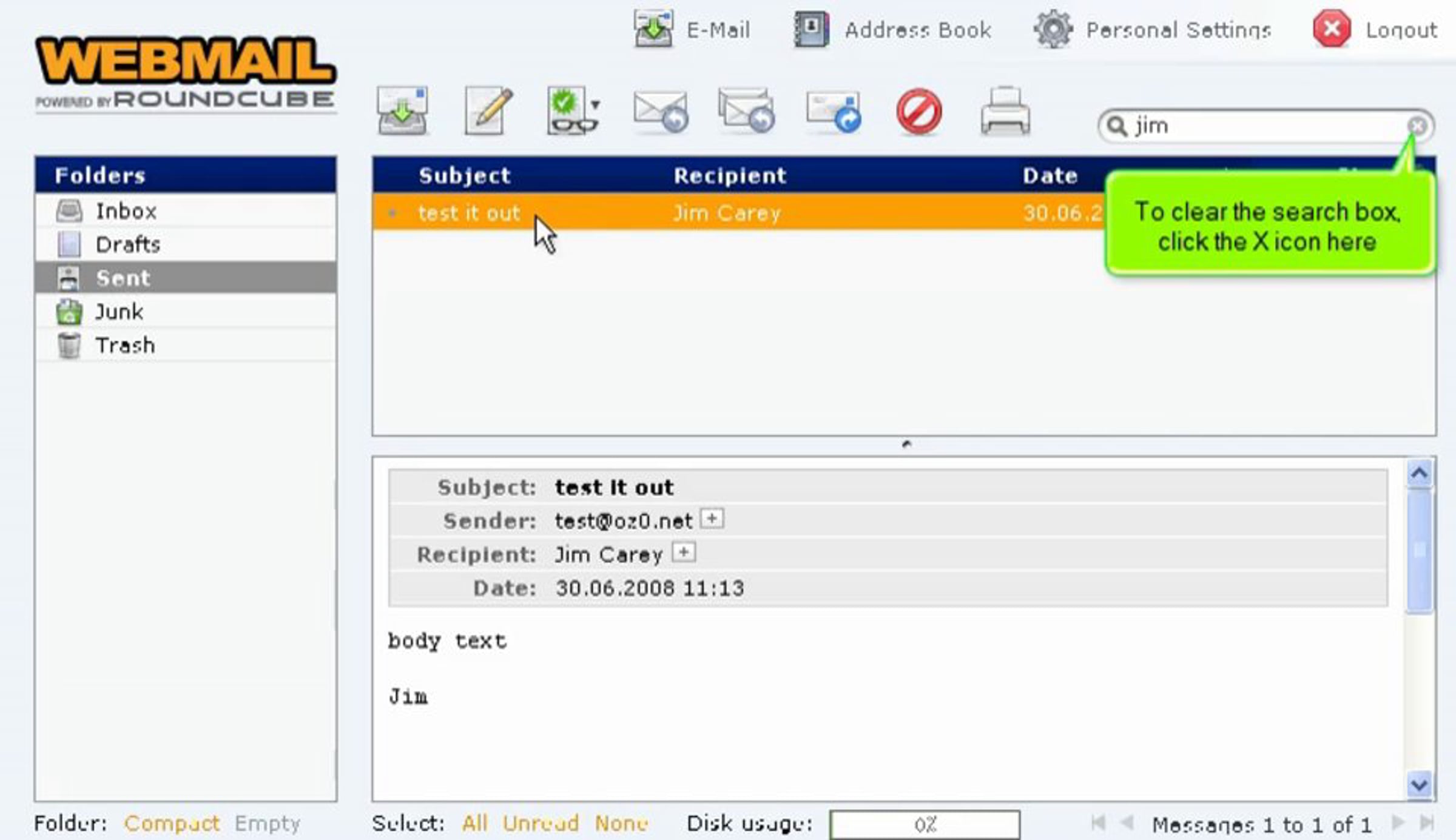Click the Compact folder link

point(172,824)
